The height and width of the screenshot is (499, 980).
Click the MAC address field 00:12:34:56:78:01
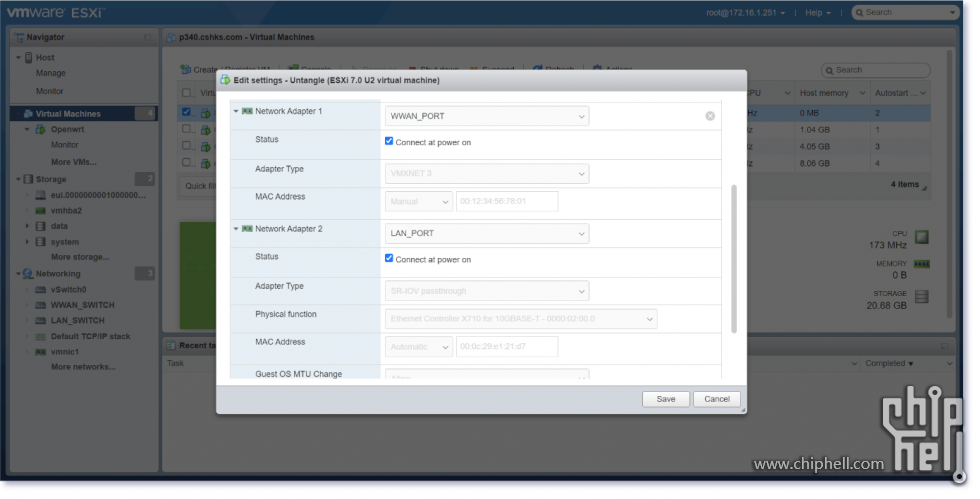[x=507, y=201]
